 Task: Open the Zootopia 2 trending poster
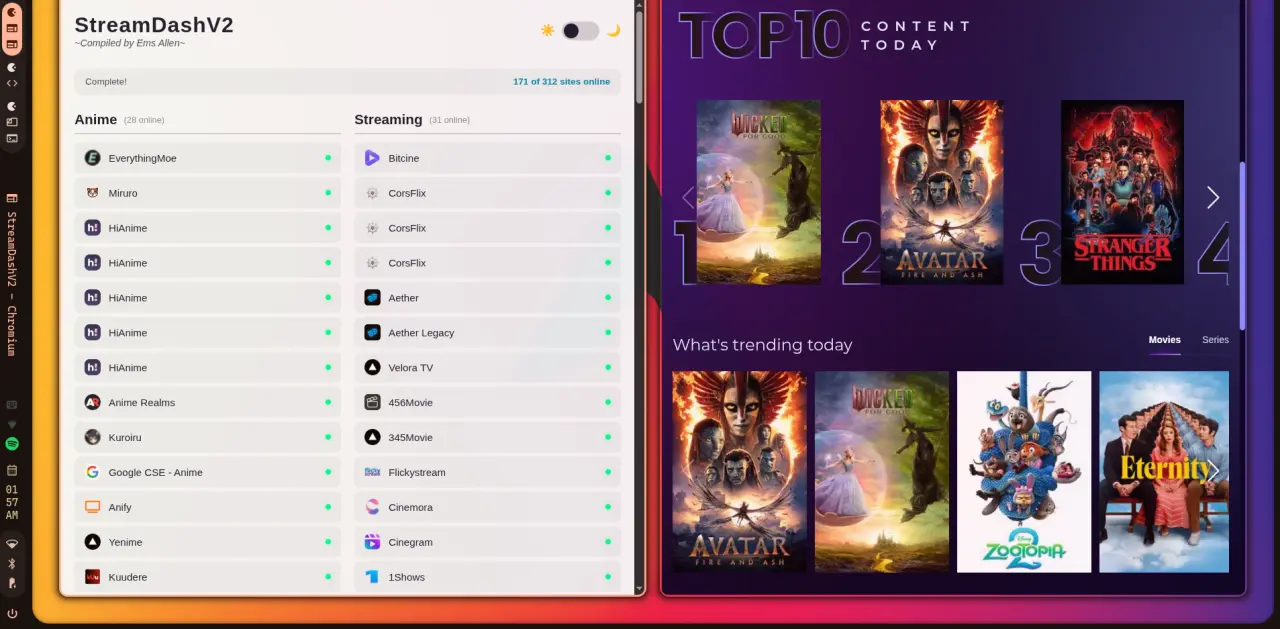(1024, 472)
